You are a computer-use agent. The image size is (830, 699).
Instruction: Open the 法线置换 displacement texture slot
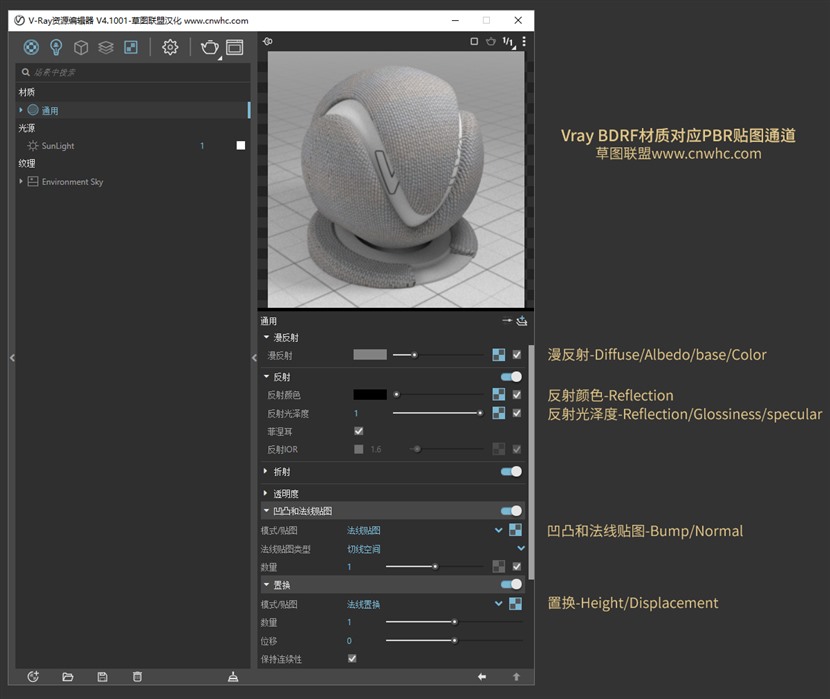coord(515,604)
